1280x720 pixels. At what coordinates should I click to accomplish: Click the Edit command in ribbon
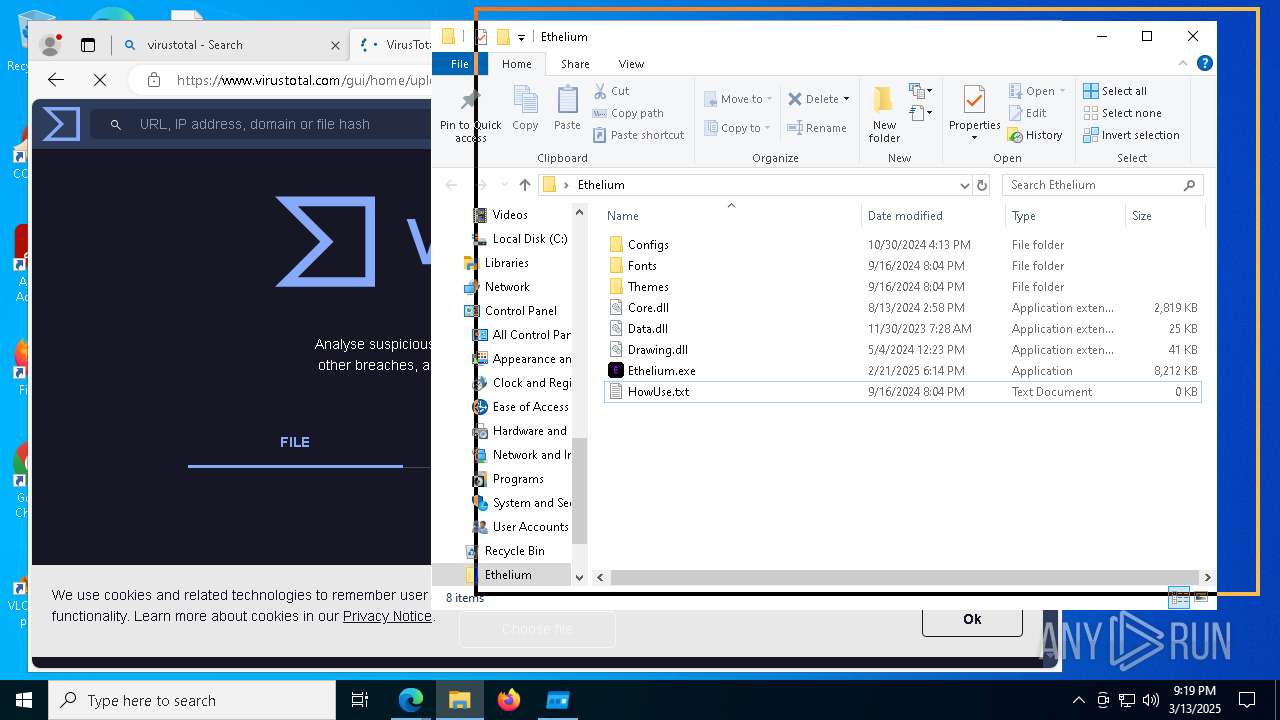1028,113
